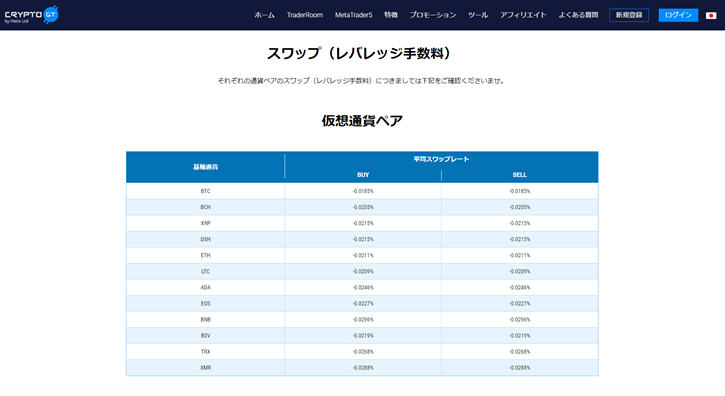The height and width of the screenshot is (396, 725).
Task: Select the EOS BUY swap rate value
Action: tap(363, 303)
